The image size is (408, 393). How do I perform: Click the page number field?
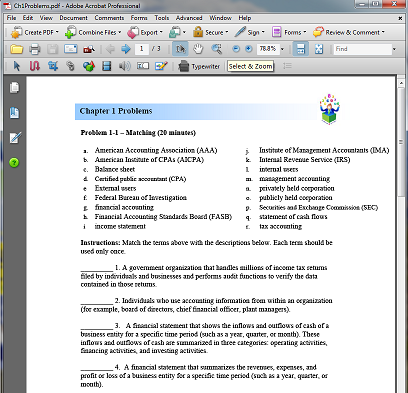[x=142, y=49]
